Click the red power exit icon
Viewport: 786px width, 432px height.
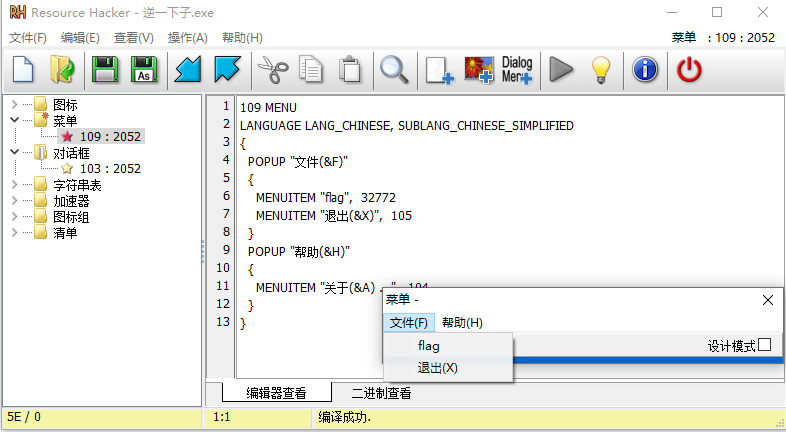click(689, 69)
